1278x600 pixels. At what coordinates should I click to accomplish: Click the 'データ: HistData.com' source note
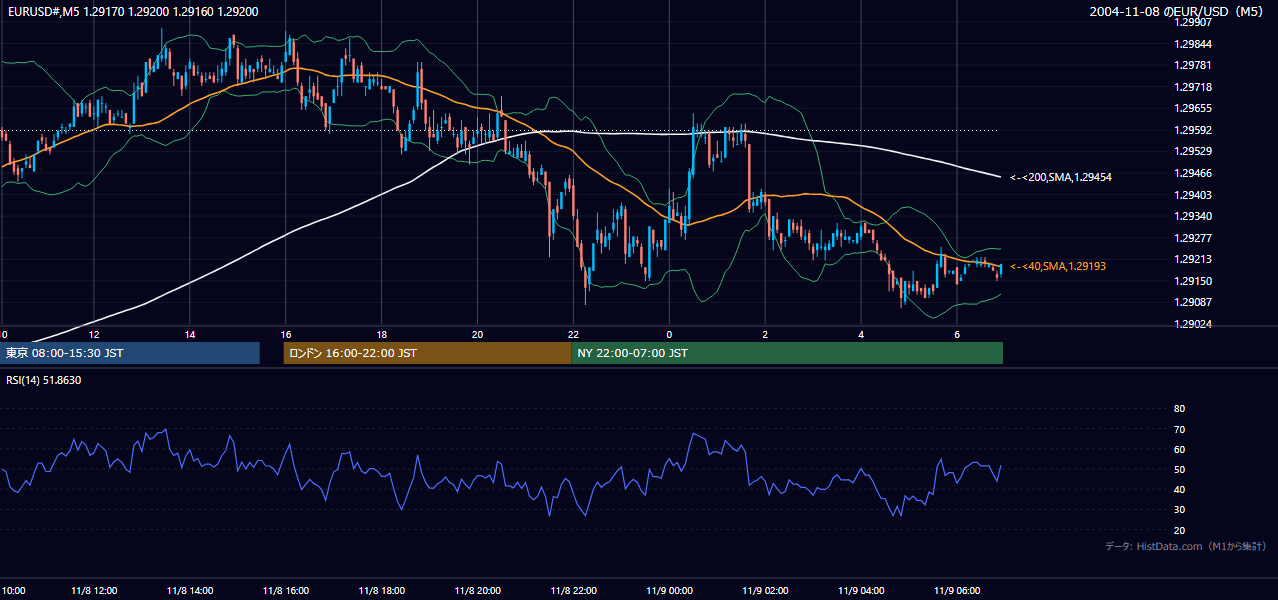point(1185,546)
